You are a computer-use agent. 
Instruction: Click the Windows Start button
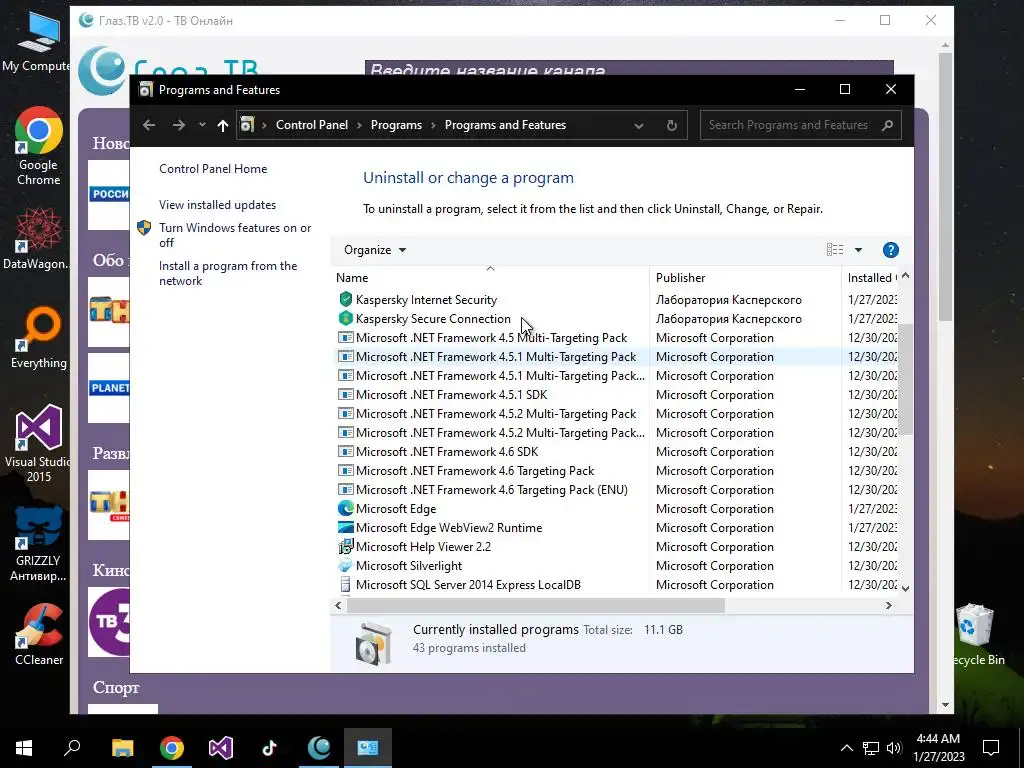pos(24,748)
